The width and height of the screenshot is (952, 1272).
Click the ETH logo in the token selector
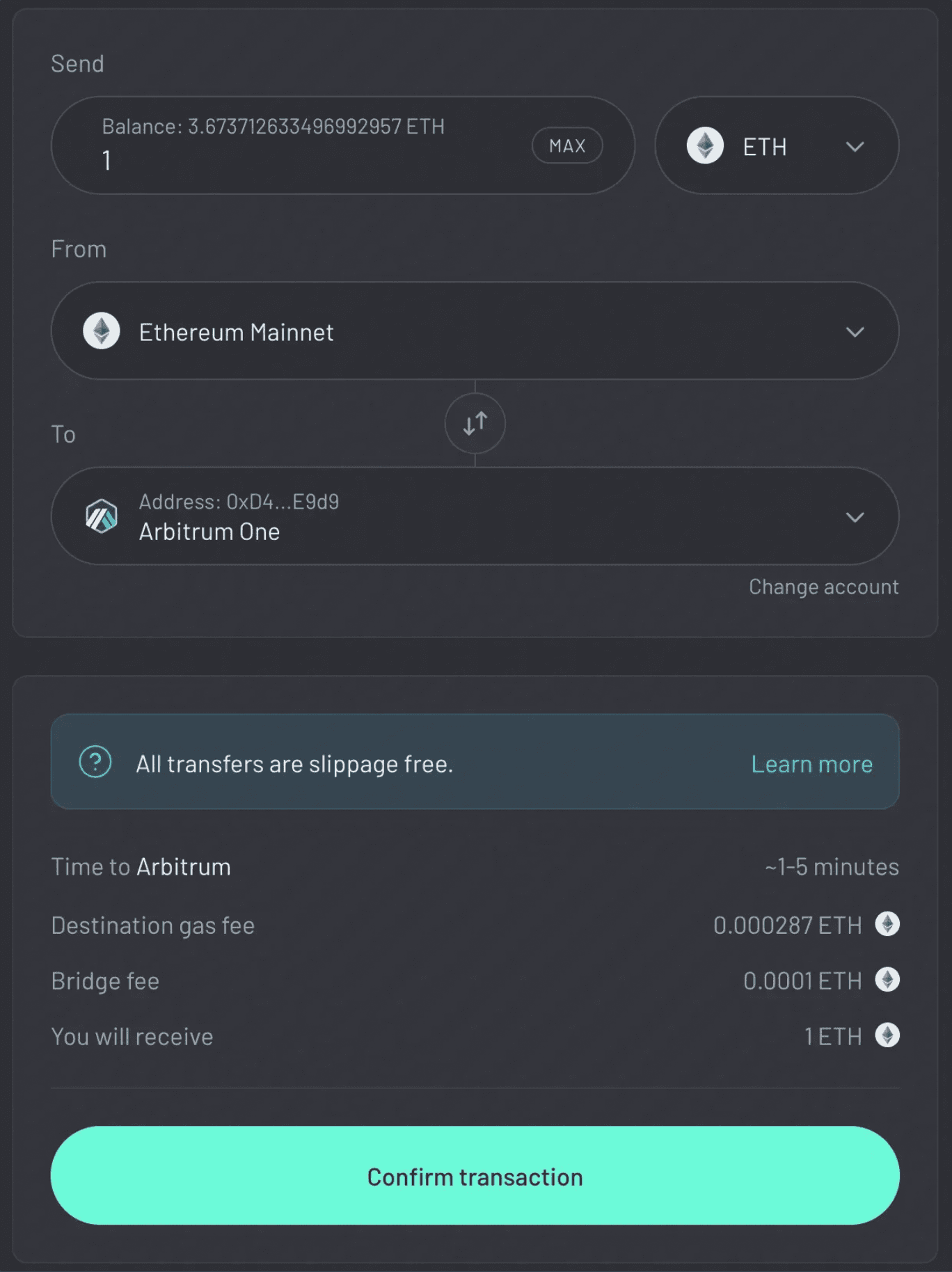706,145
